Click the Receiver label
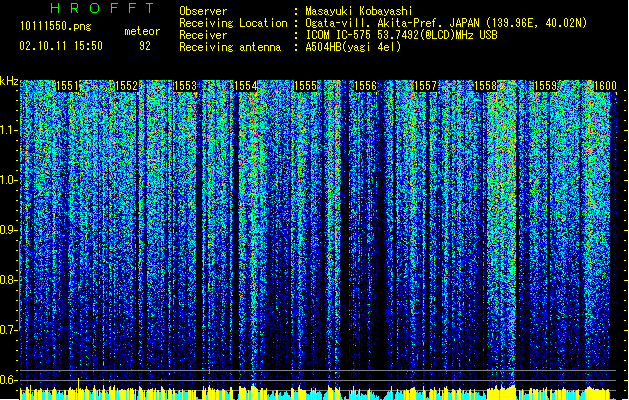Image resolution: width=629 pixels, height=400 pixels. click(203, 35)
